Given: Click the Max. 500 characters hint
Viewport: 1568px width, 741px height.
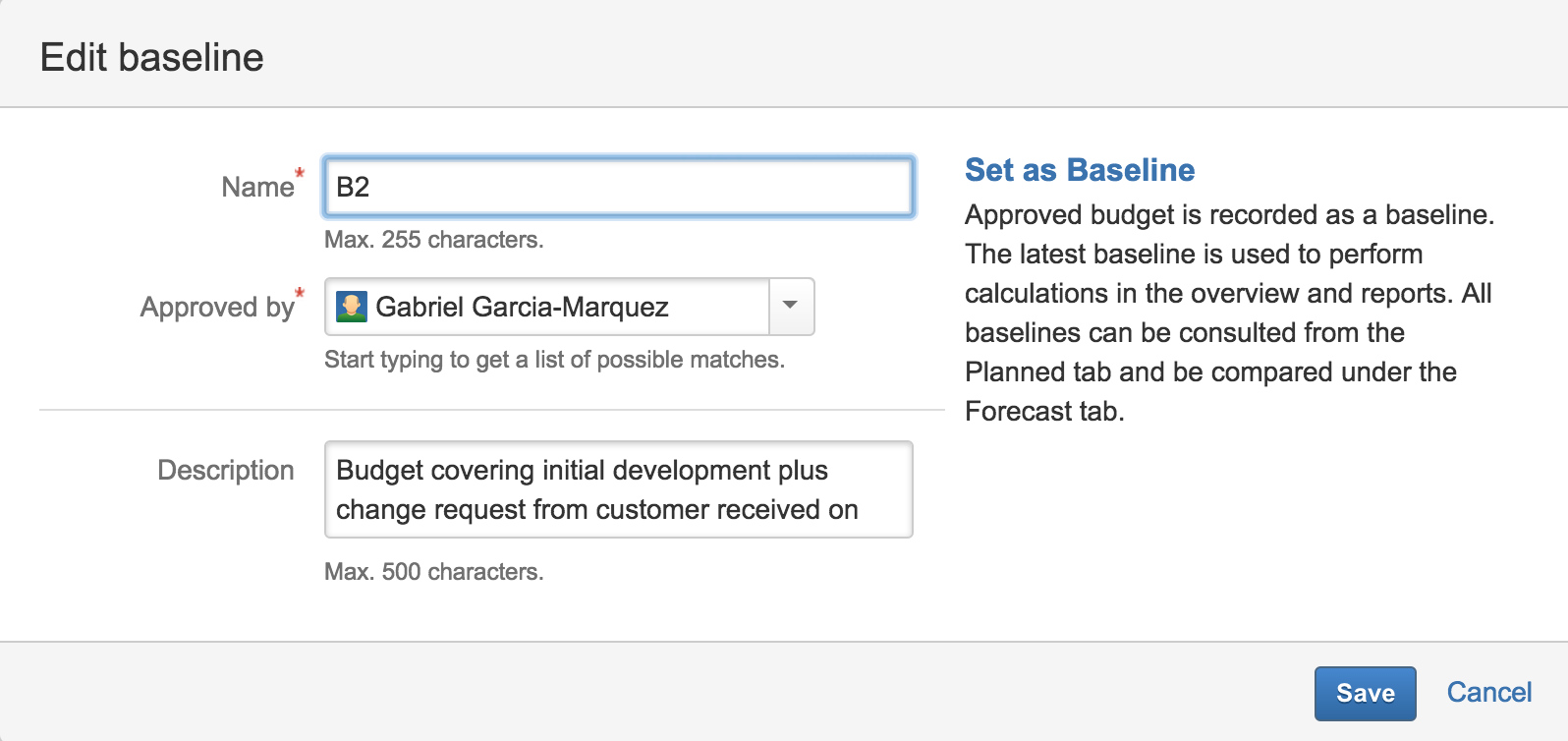Looking at the screenshot, I should coord(434,572).
